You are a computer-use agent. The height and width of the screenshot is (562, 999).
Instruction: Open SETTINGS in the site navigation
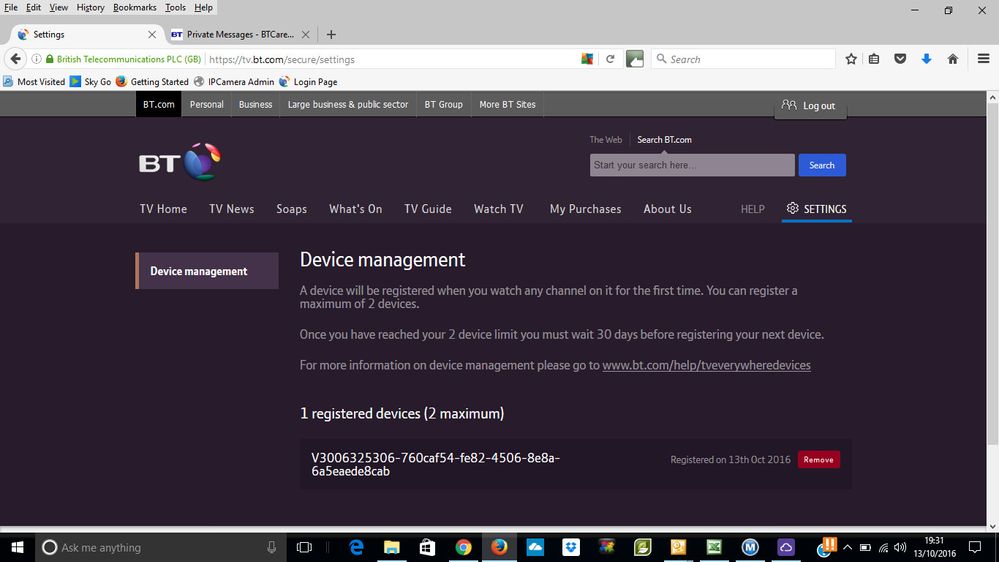[817, 209]
